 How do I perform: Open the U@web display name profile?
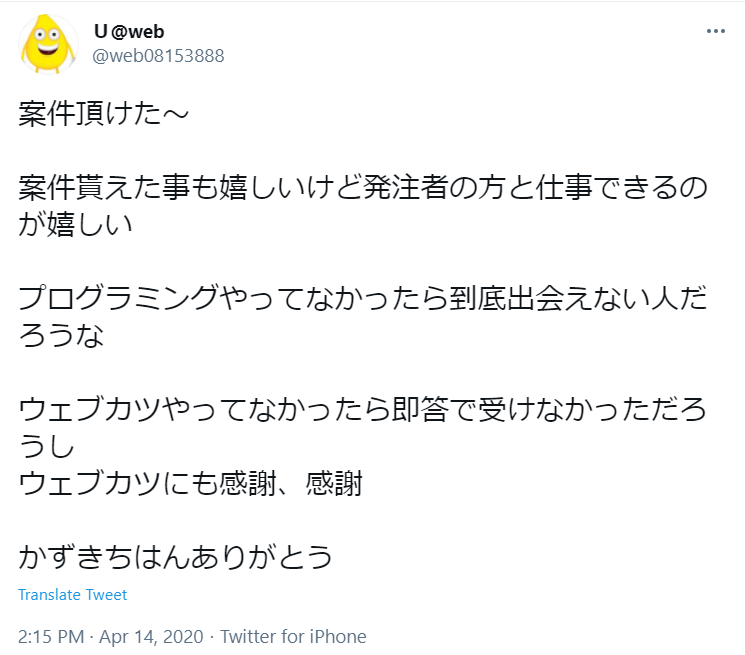click(x=129, y=31)
